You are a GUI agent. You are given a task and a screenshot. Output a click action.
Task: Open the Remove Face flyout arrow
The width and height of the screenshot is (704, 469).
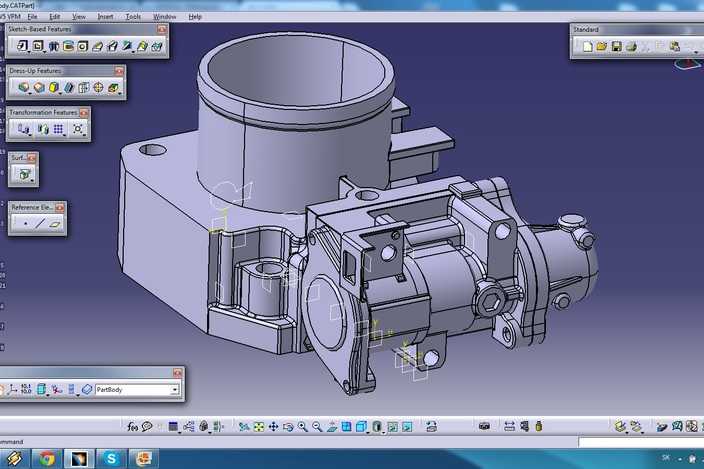[x=120, y=93]
